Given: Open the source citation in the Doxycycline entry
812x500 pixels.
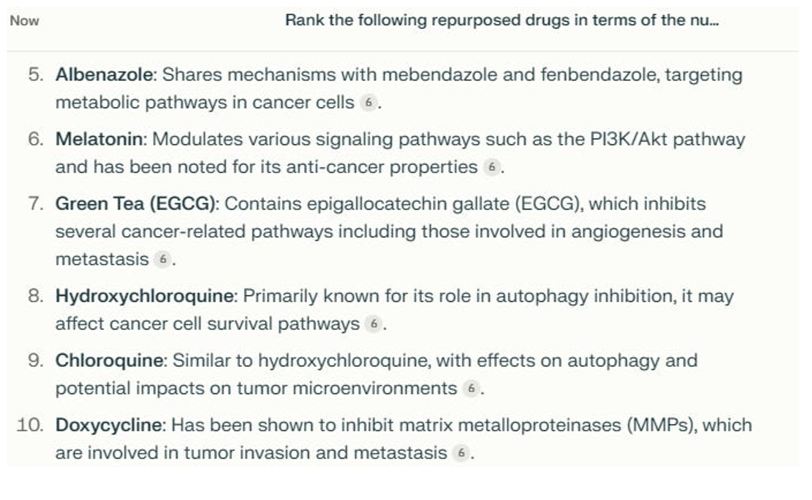Looking at the screenshot, I should point(460,452).
